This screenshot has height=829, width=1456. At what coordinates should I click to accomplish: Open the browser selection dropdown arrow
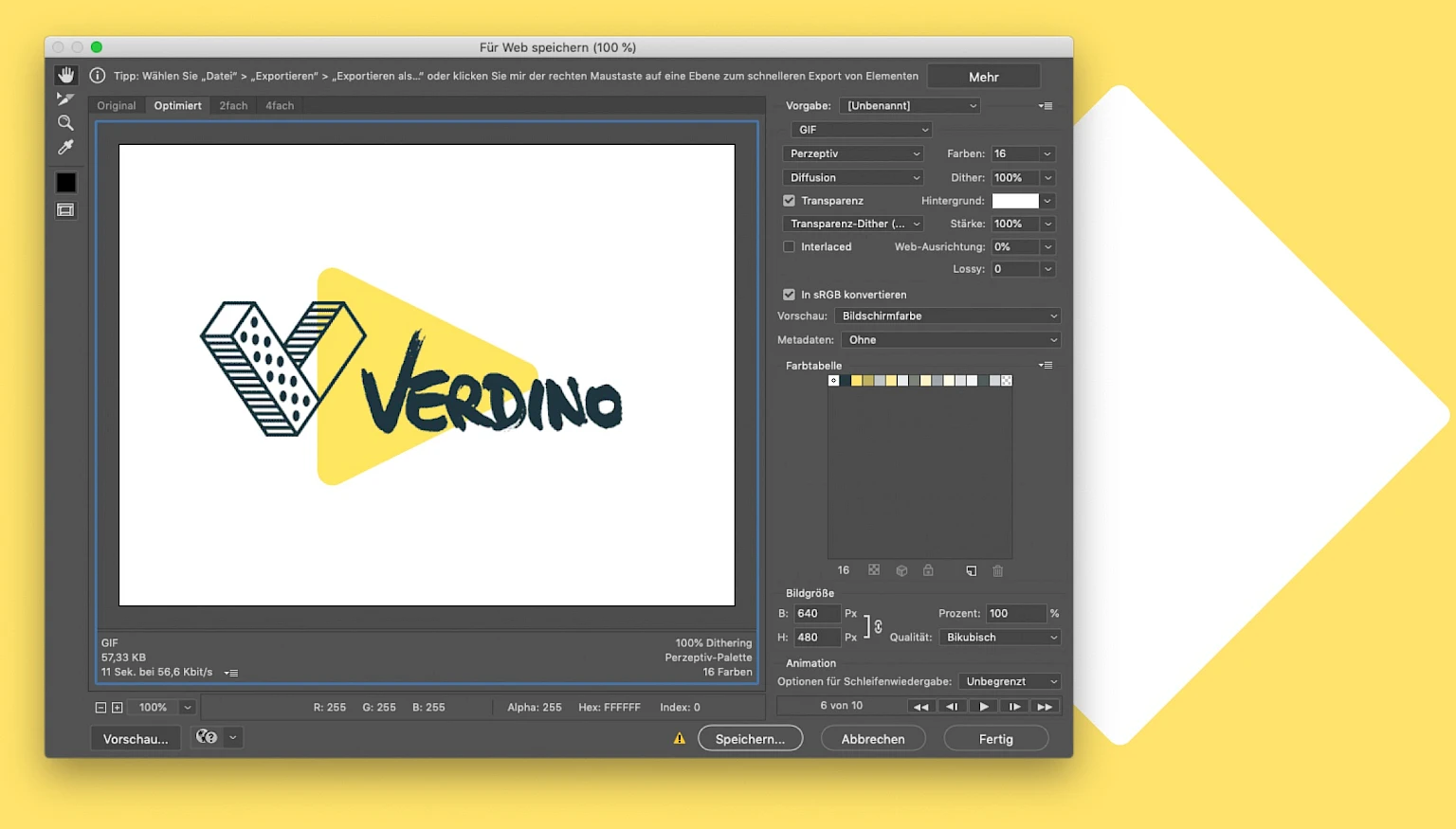pyautogui.click(x=233, y=737)
